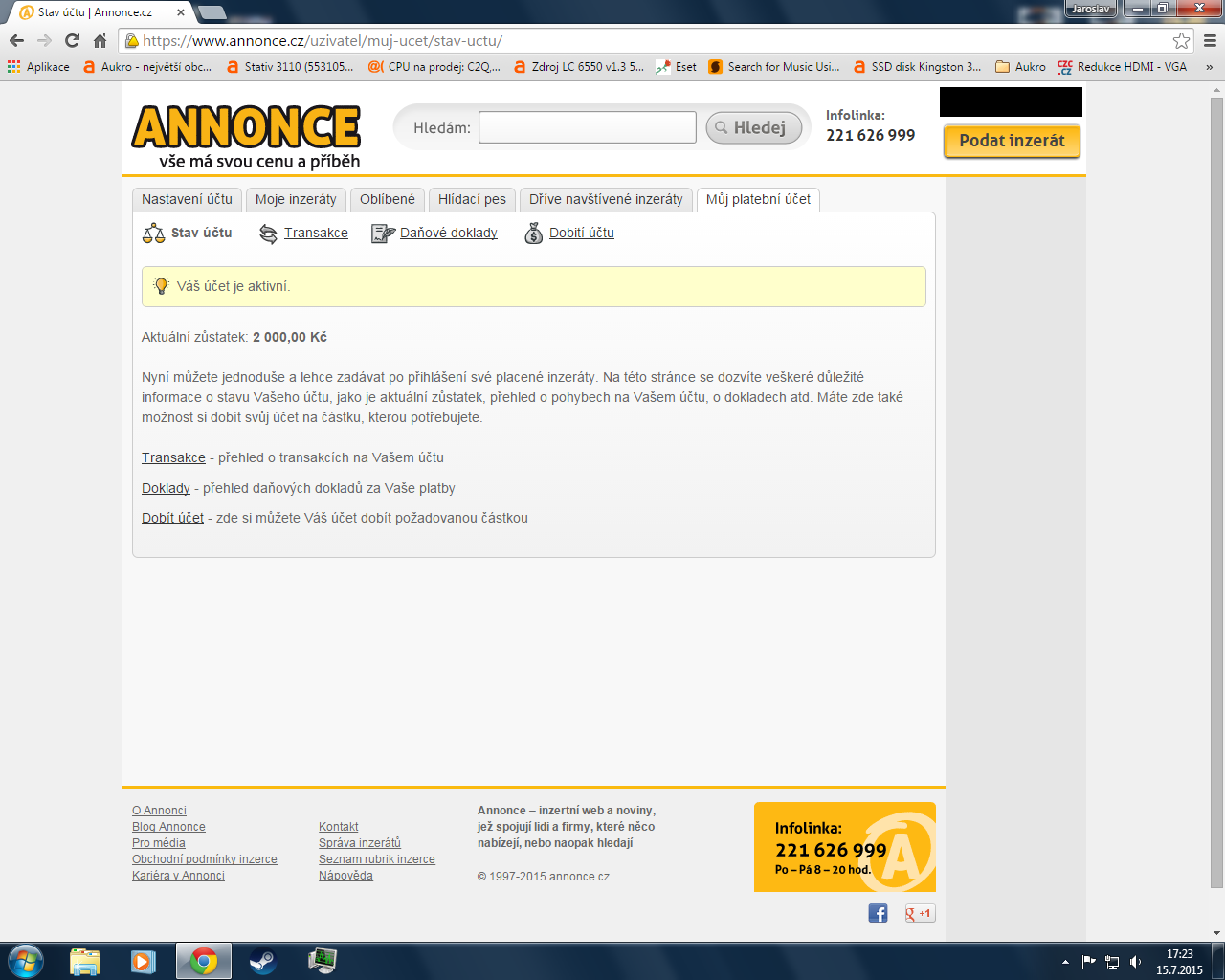Screen dimensions: 1225x980
Task: Open the Eset bookmark
Action: tap(677, 67)
